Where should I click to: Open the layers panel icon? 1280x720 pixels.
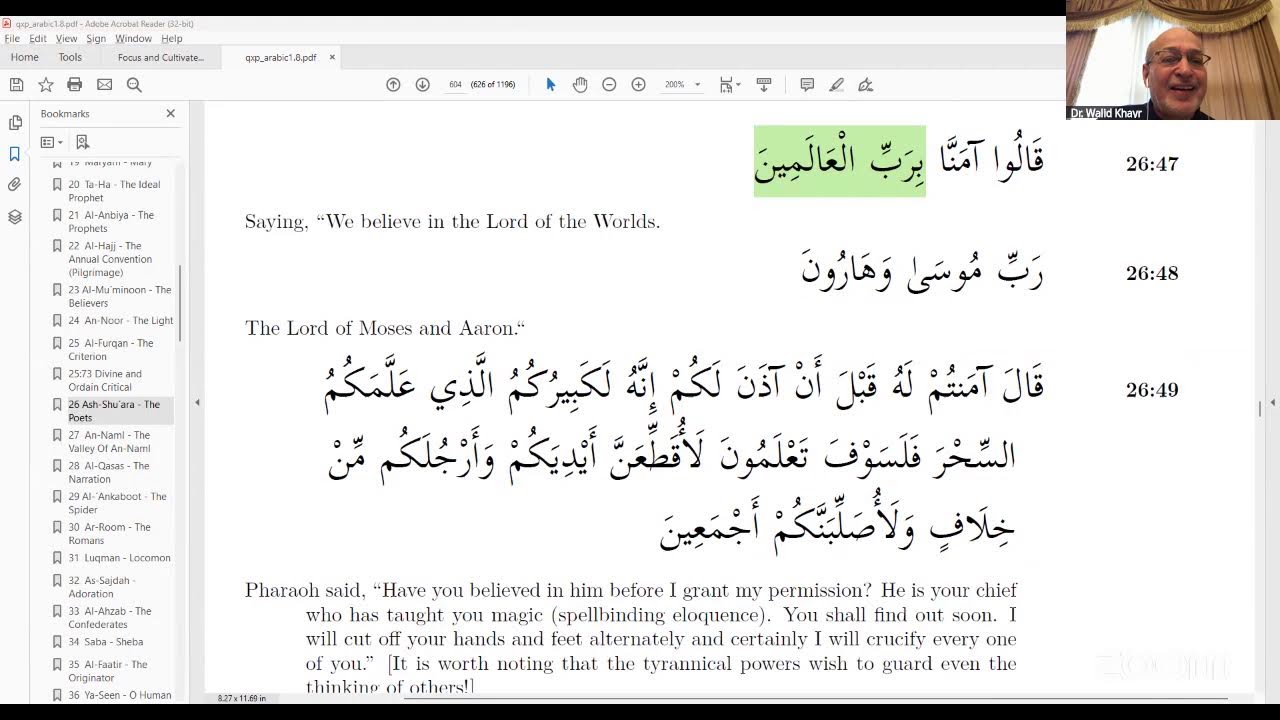15,216
